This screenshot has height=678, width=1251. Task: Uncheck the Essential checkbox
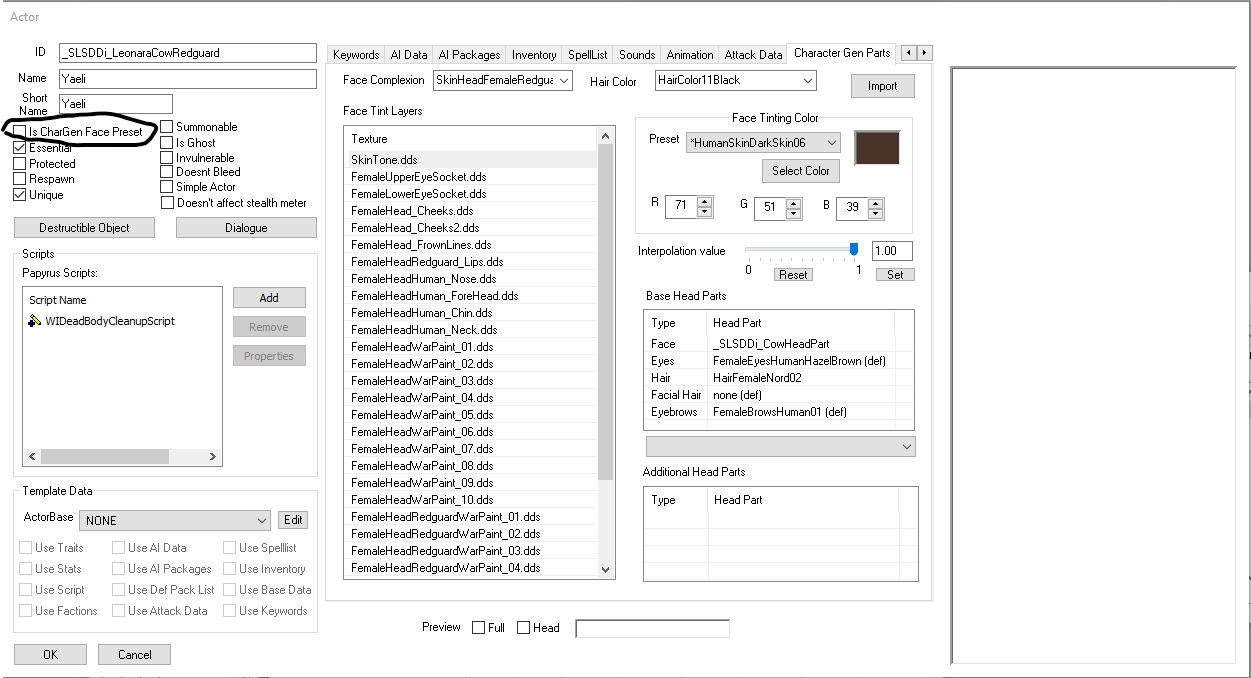[20, 148]
